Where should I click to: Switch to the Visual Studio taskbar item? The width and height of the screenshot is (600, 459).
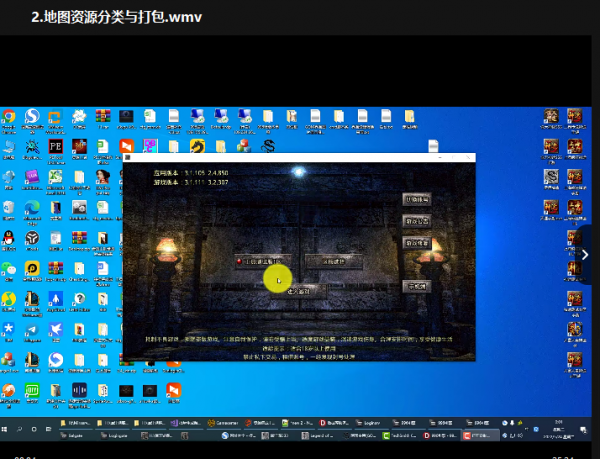pyautogui.click(x=186, y=423)
